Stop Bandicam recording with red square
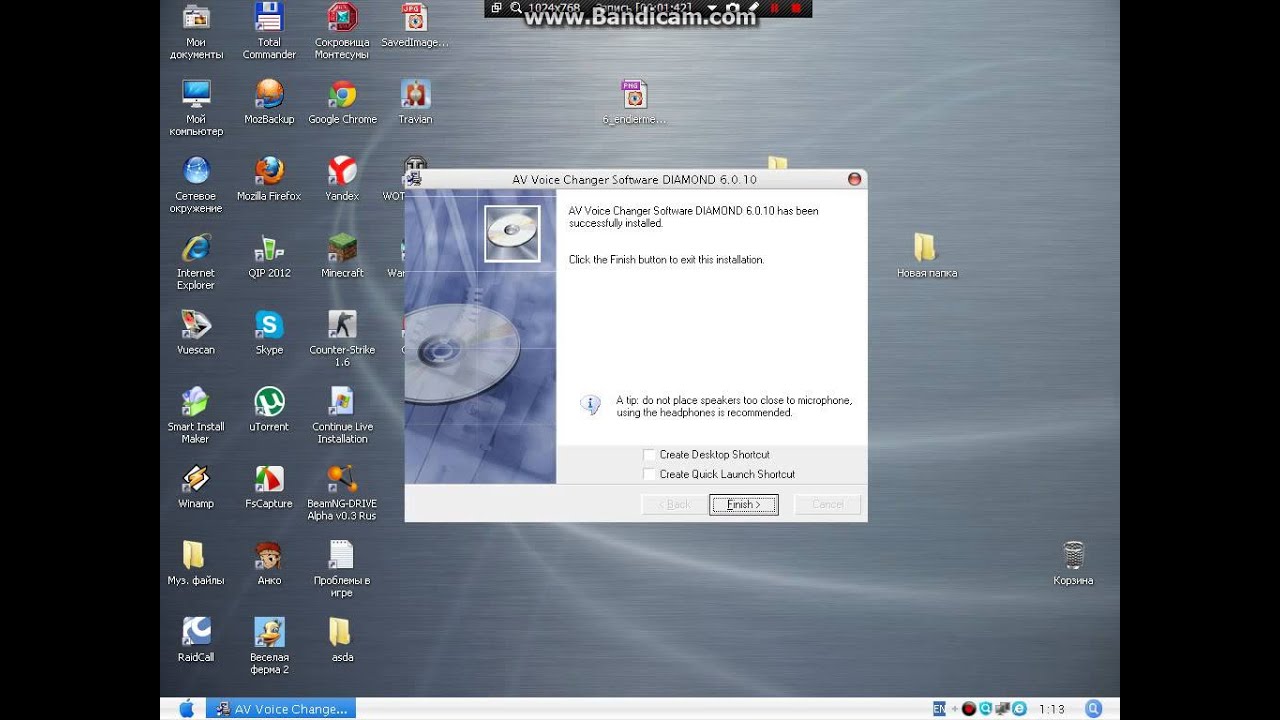The width and height of the screenshot is (1280, 720). (797, 8)
